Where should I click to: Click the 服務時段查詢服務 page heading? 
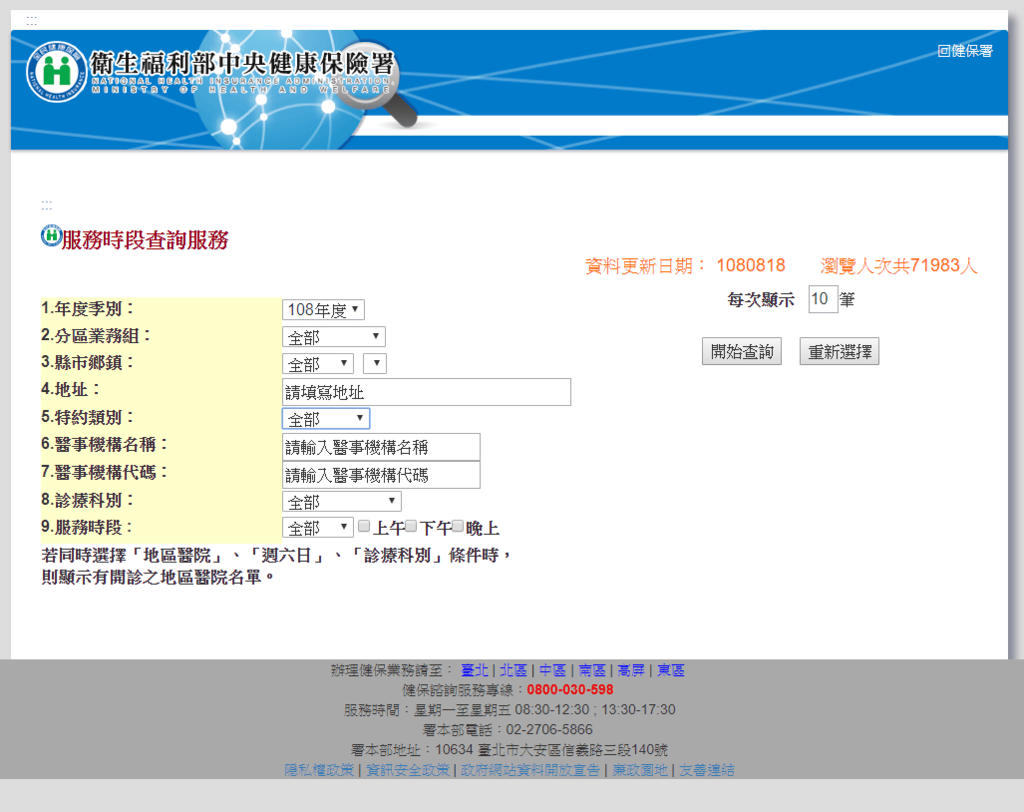click(145, 240)
